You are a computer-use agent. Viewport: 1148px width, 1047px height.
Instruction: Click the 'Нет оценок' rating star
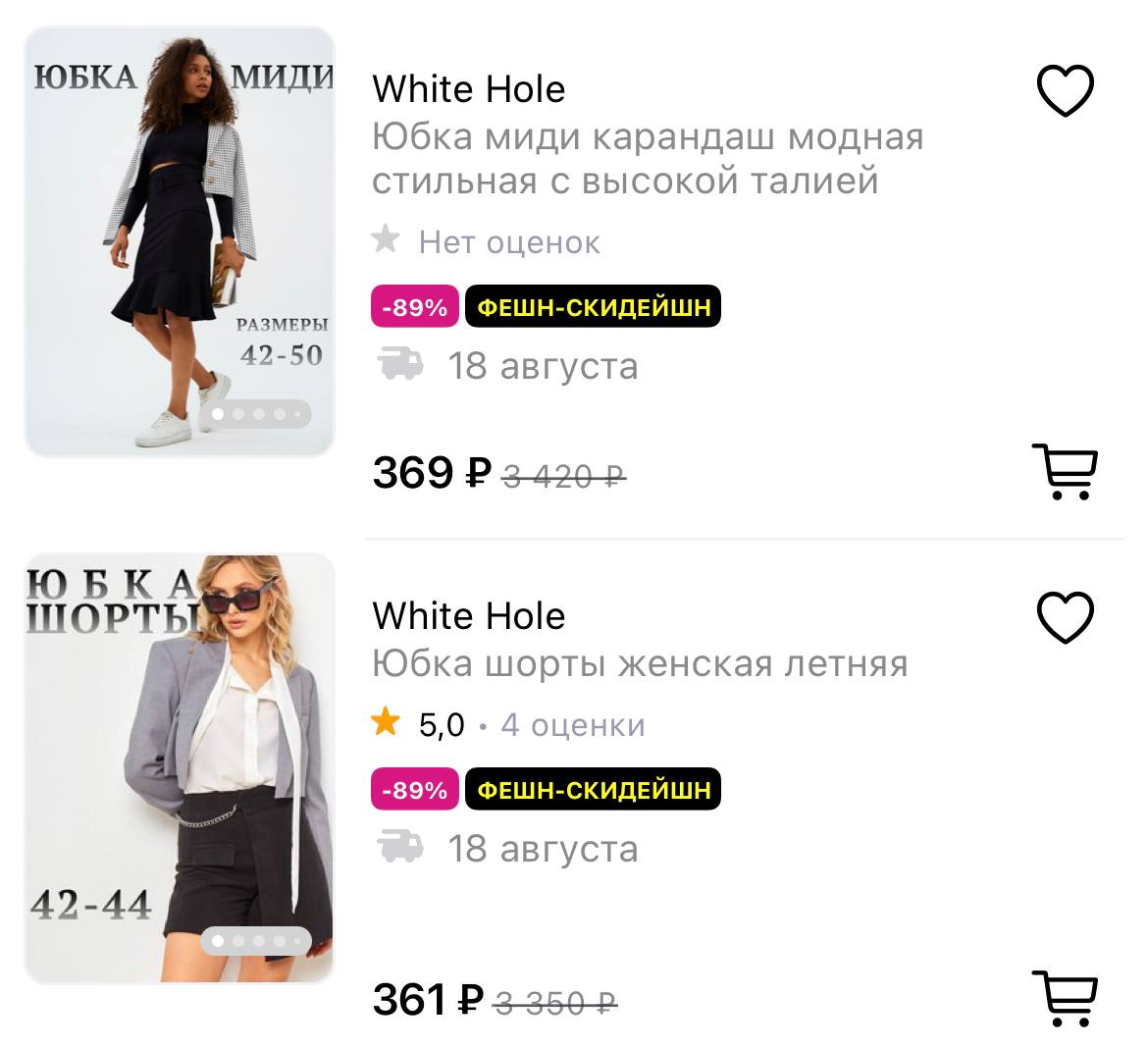(x=386, y=239)
